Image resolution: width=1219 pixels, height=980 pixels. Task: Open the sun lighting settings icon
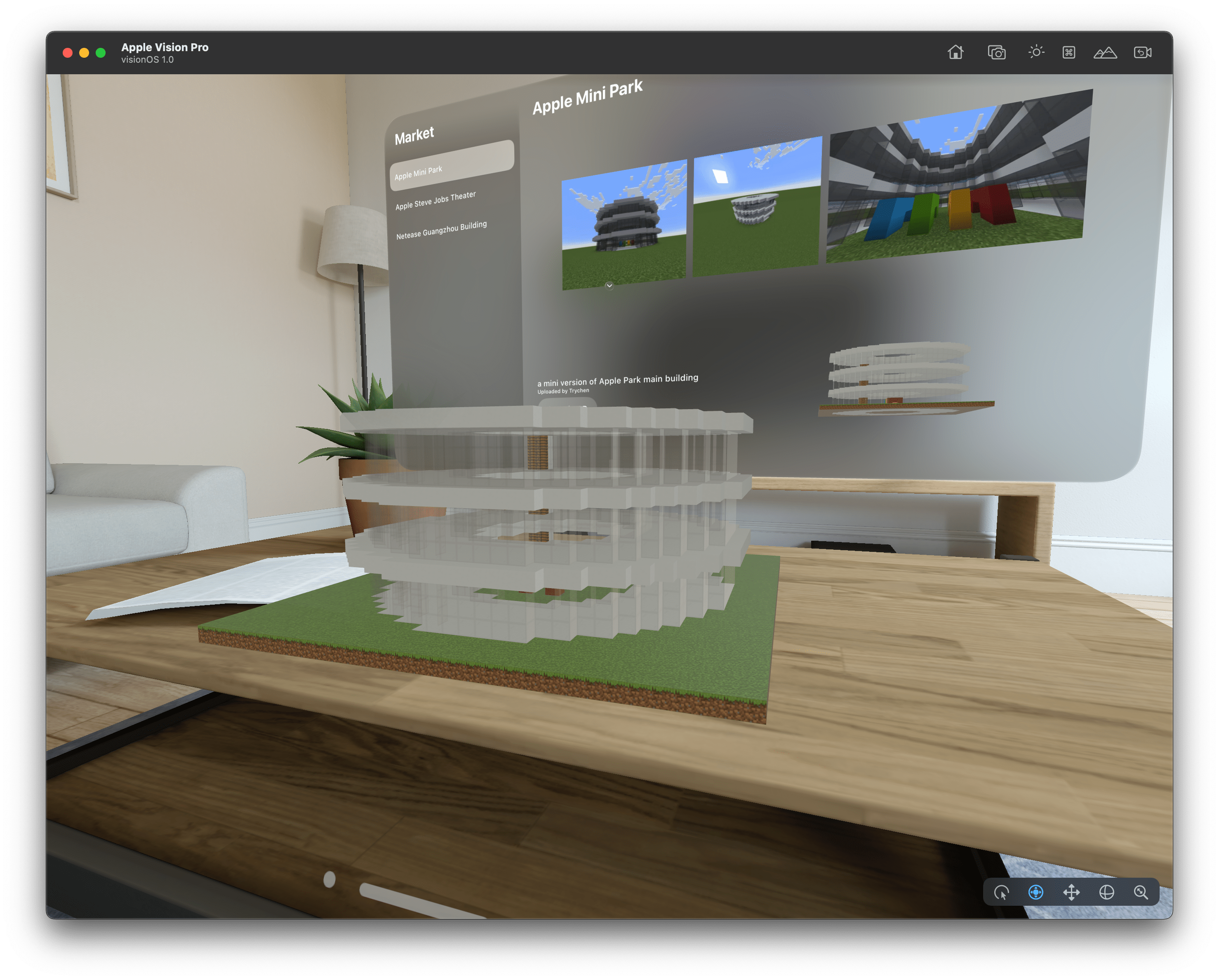[x=1036, y=52]
